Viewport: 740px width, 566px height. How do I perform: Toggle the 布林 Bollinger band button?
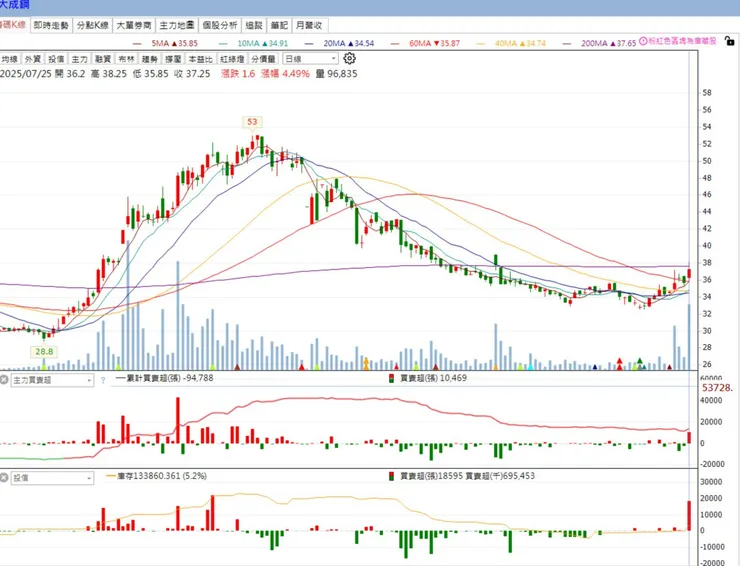coord(126,59)
